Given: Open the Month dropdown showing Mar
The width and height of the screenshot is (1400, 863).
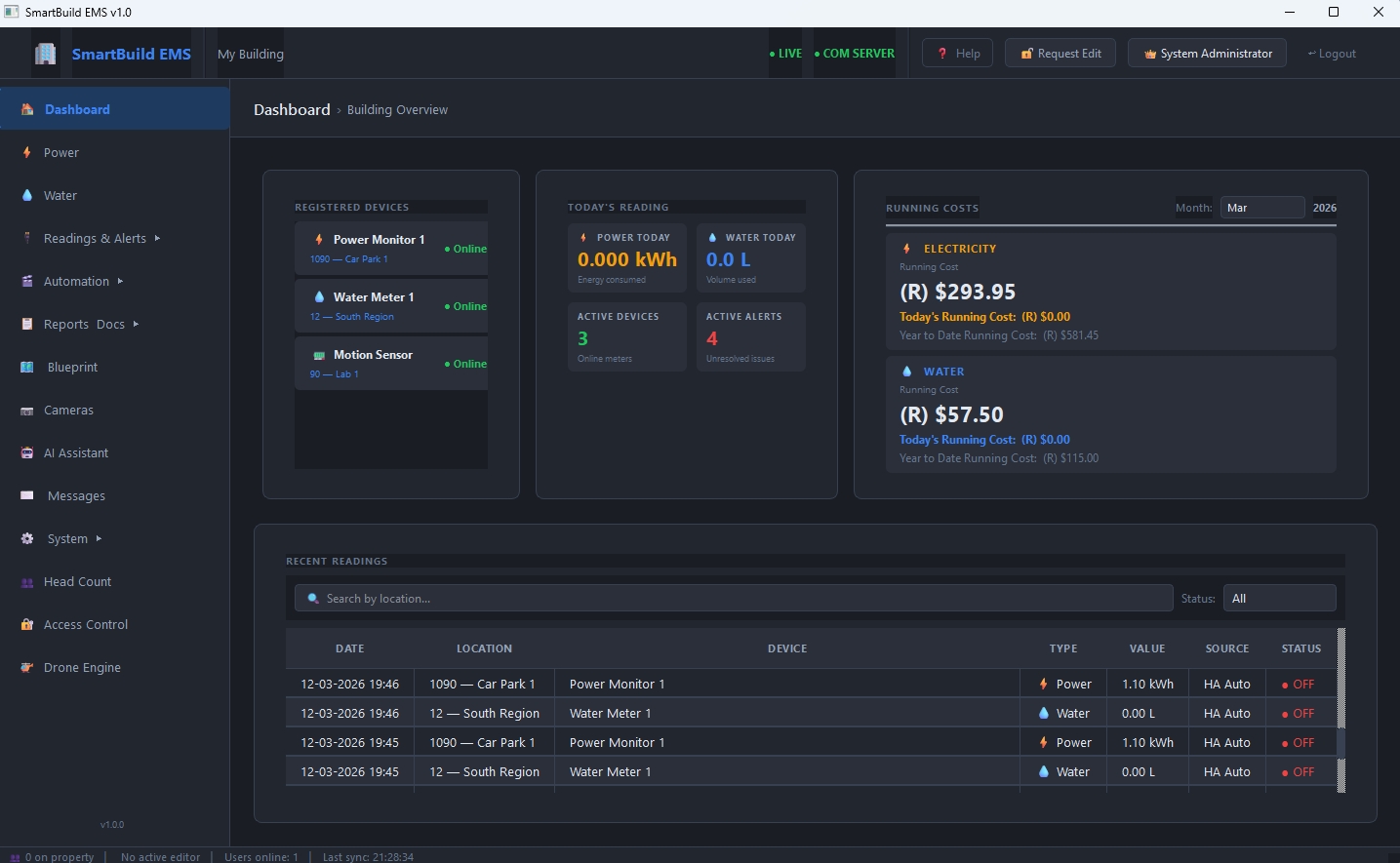Looking at the screenshot, I should (1262, 208).
